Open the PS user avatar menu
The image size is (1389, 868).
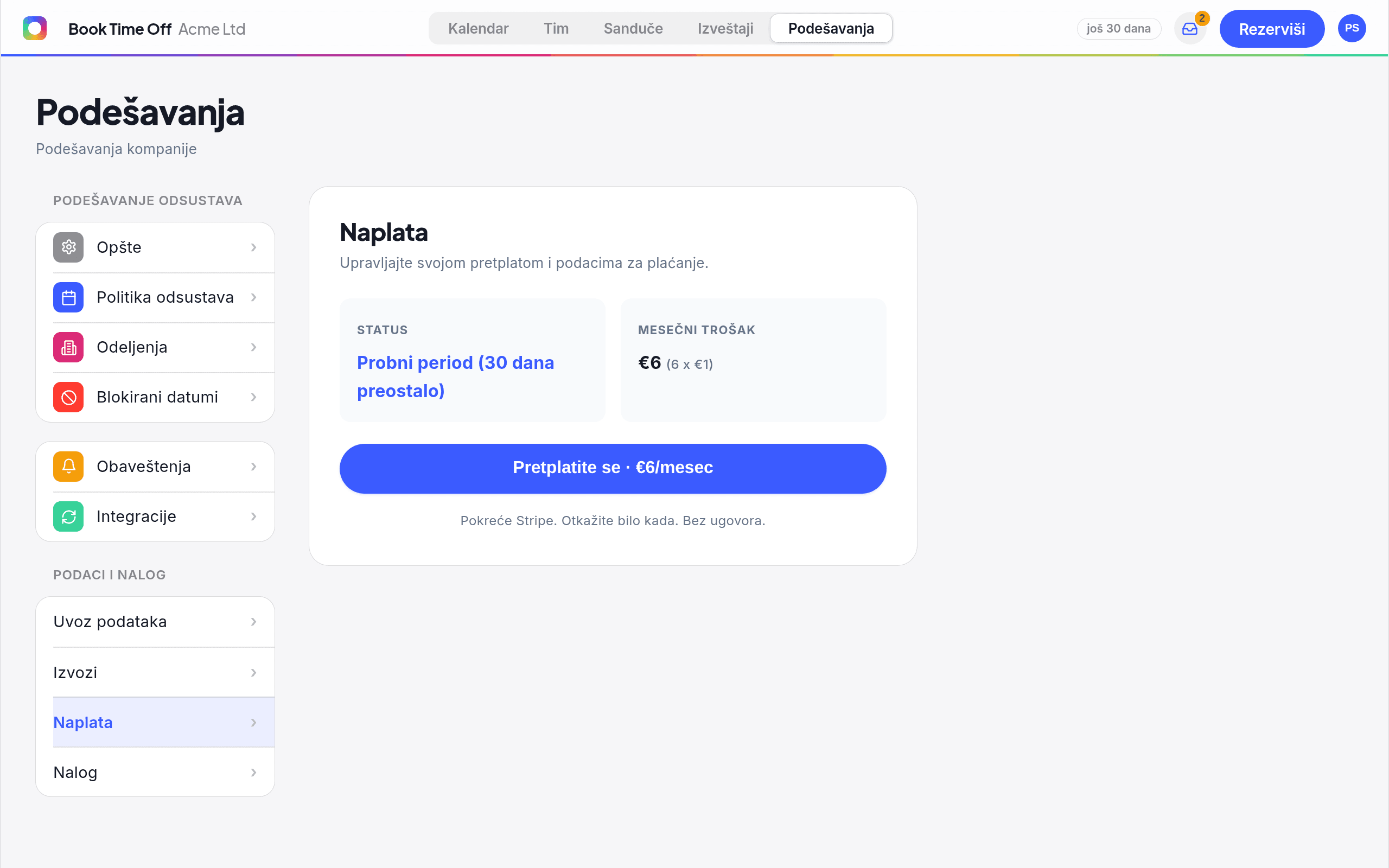1352,28
